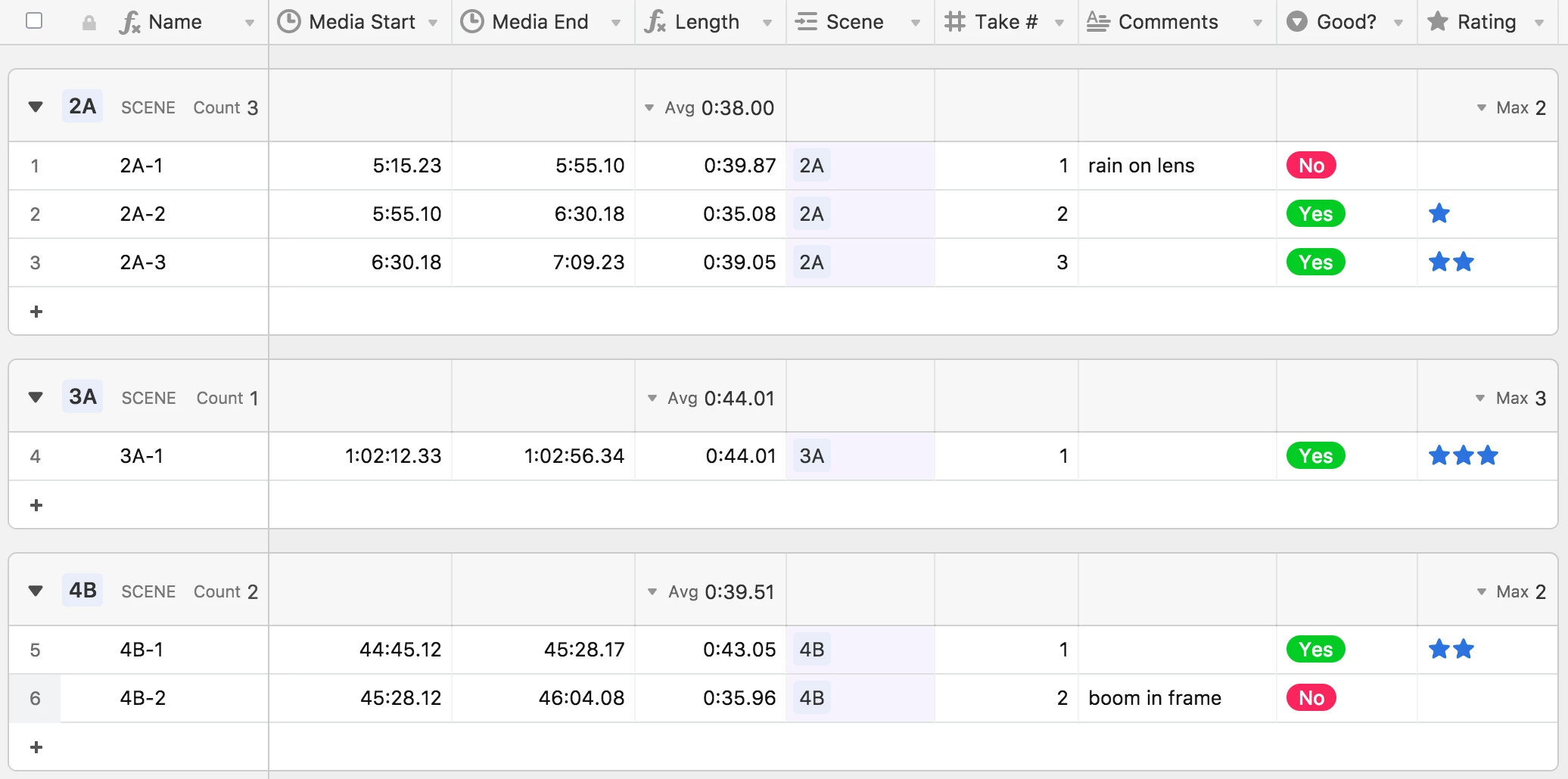This screenshot has width=1568, height=779.
Task: Open the 2A linked scene chip in row 2A-3
Action: pos(811,262)
